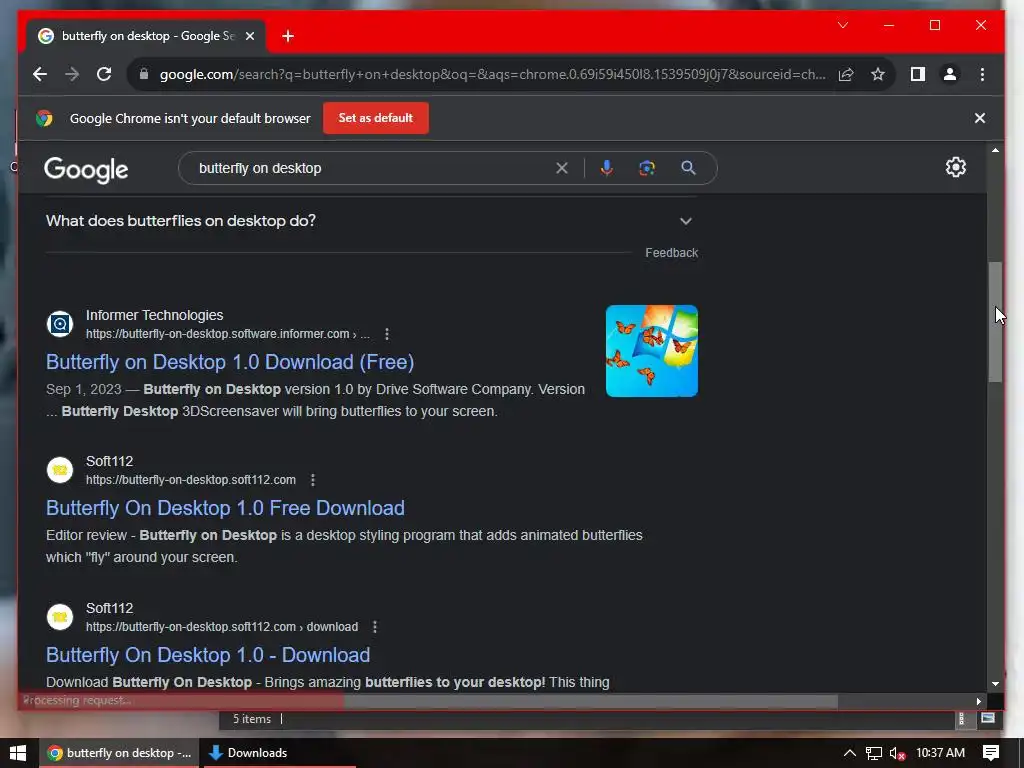Click the horizontal scrollbar right arrow
The width and height of the screenshot is (1024, 768).
tap(979, 701)
